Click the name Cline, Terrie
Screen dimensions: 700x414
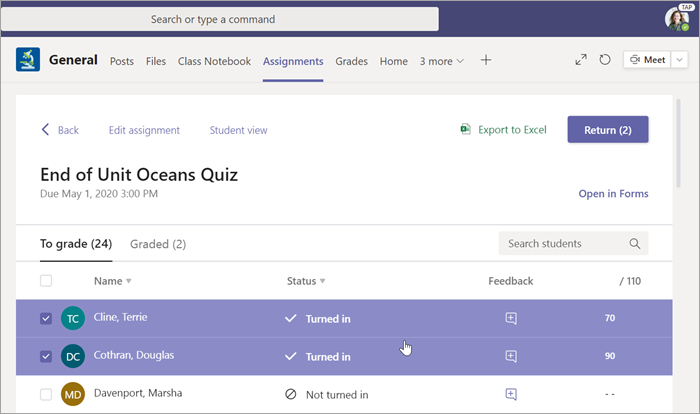[x=121, y=317]
